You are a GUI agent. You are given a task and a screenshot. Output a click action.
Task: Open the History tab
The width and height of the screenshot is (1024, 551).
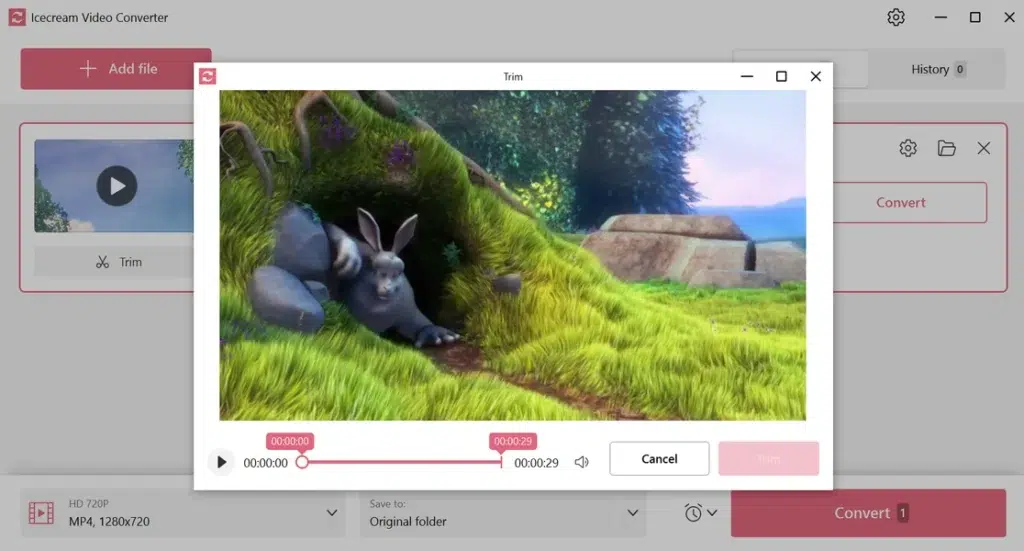click(937, 69)
